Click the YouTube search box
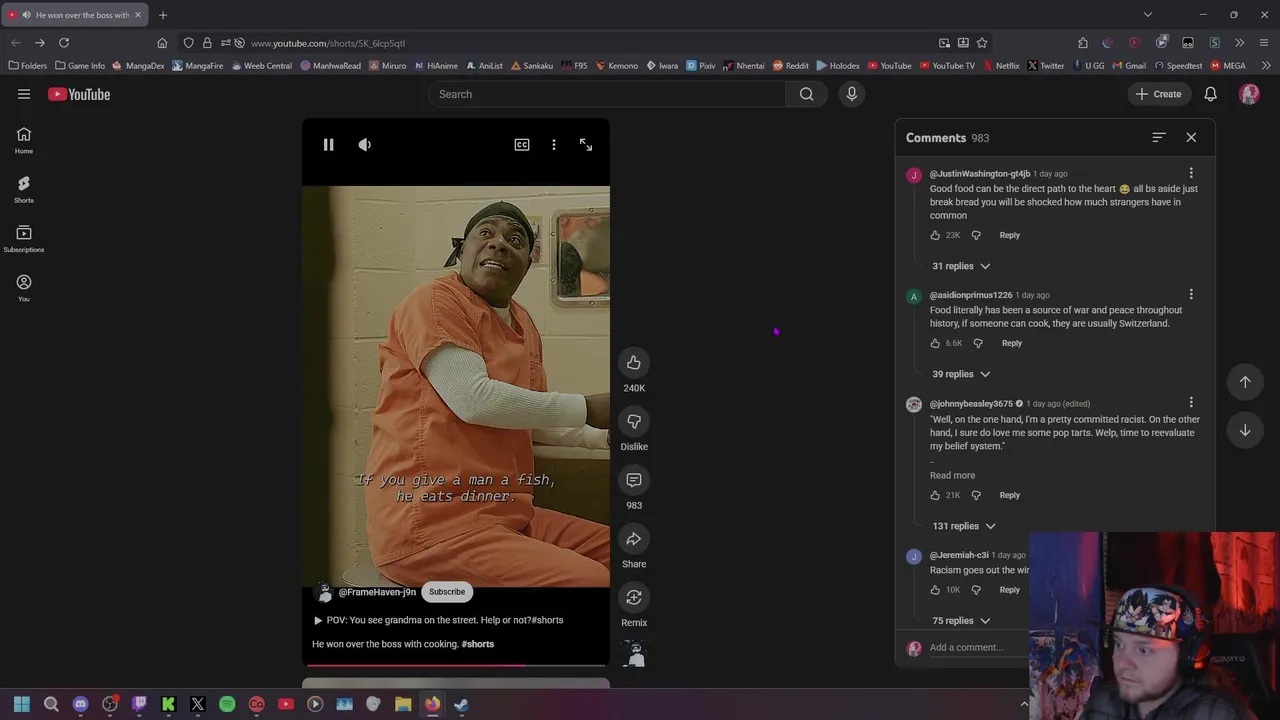 [x=607, y=94]
